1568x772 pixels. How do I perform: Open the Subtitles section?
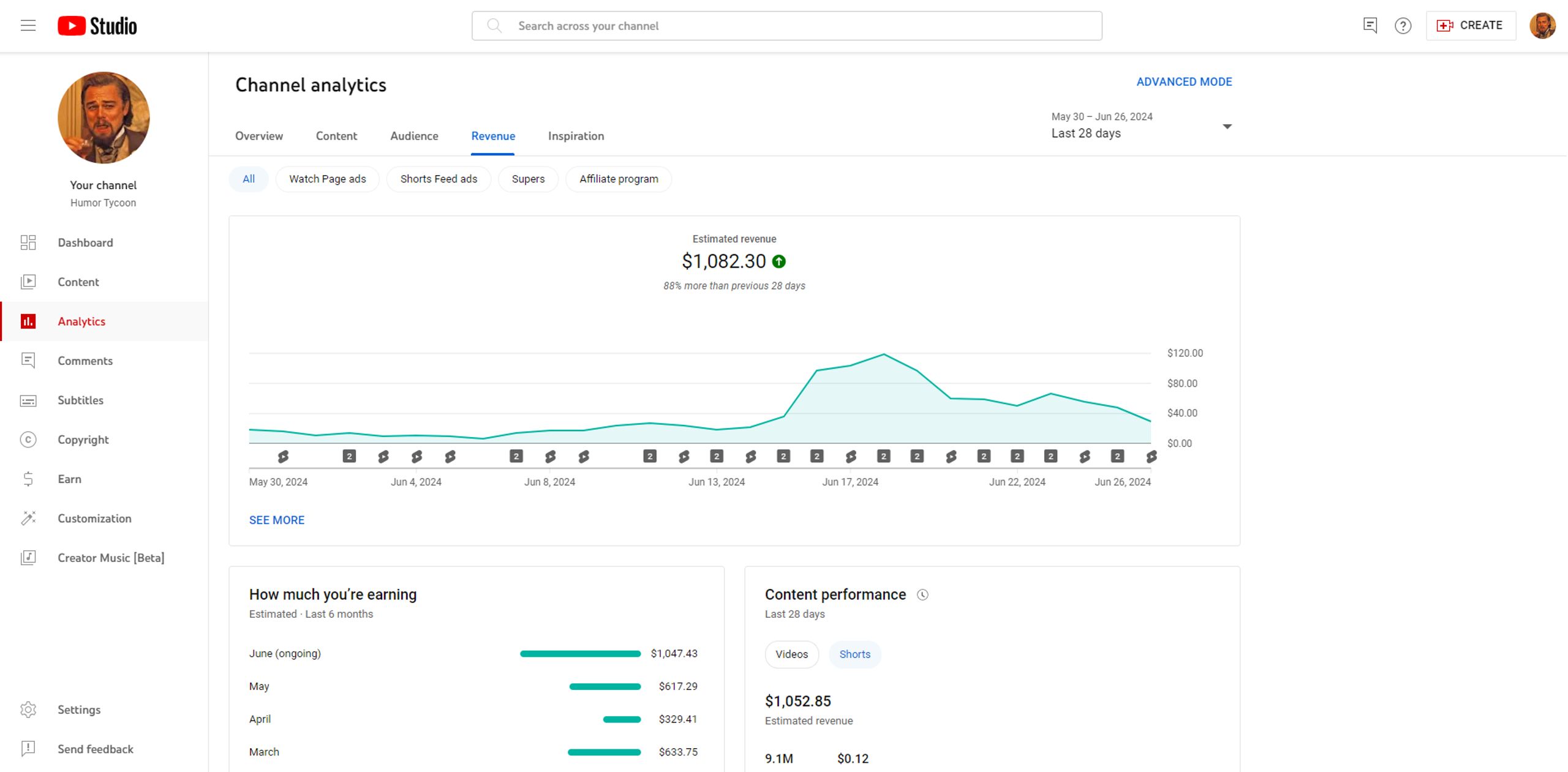coord(104,400)
